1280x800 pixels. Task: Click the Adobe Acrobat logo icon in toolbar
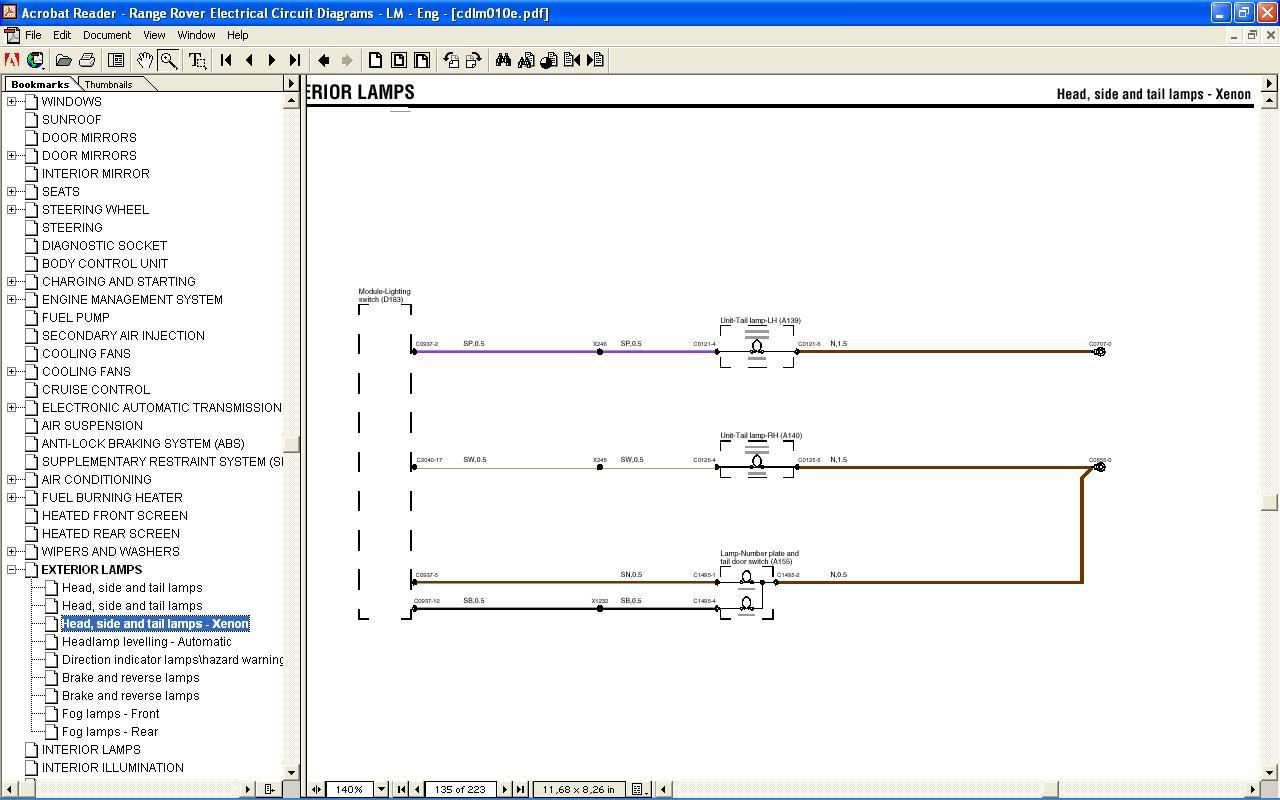coord(12,60)
